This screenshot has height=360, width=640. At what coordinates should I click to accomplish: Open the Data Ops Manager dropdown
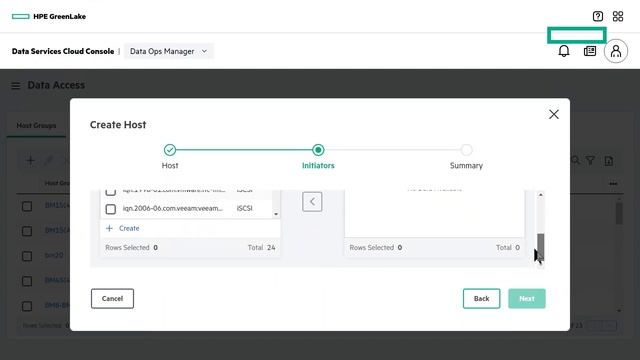[169, 51]
